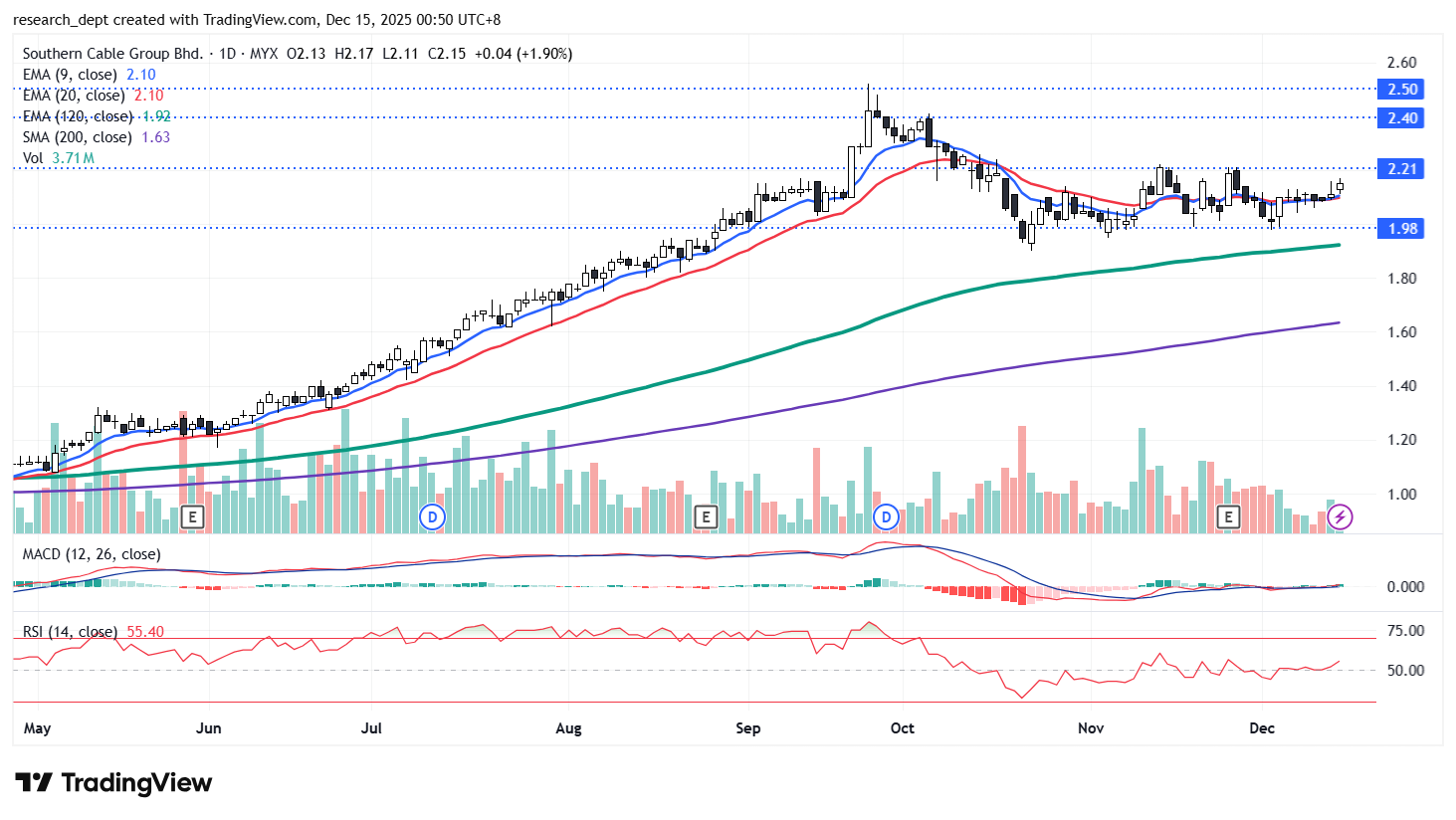This screenshot has width=1456, height=820.
Task: Click the earnings marker in late November
Action: [1228, 516]
